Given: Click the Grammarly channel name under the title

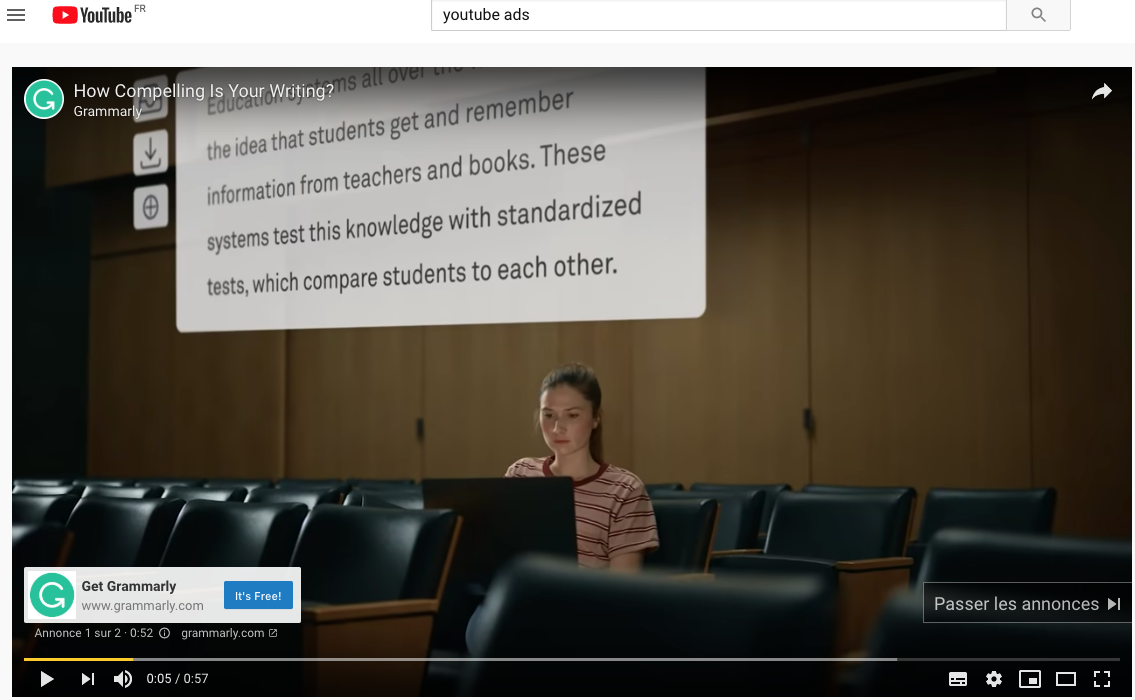Looking at the screenshot, I should [107, 111].
